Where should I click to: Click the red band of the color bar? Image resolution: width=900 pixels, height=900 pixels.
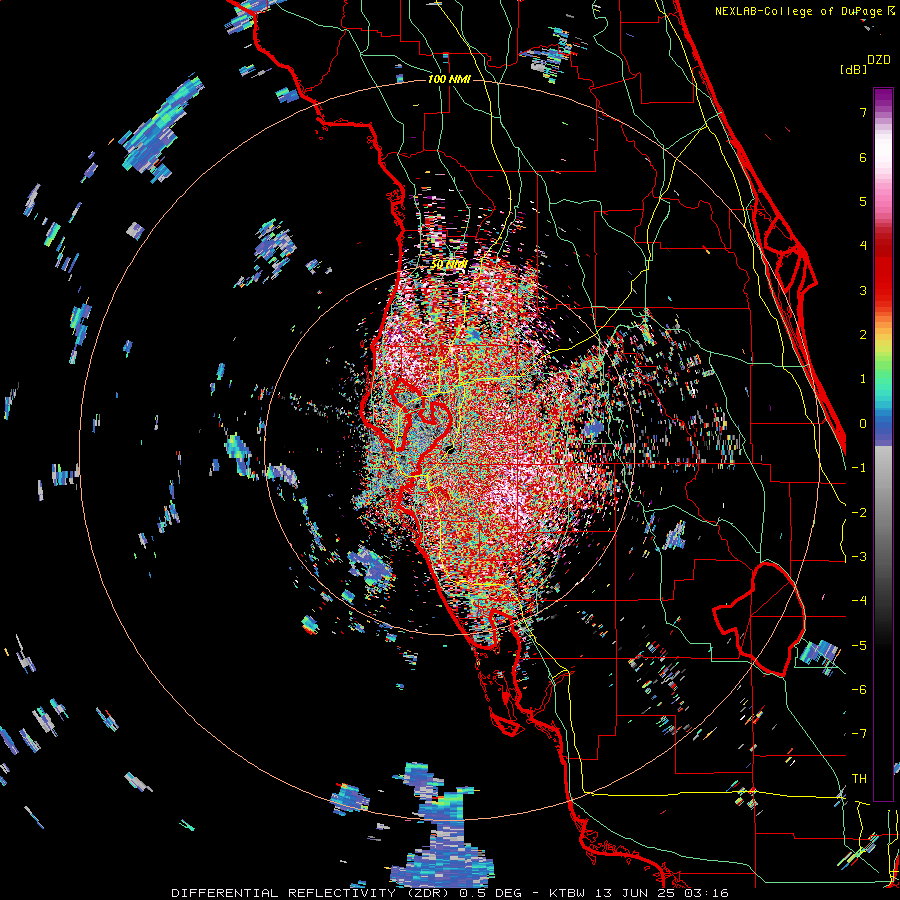tap(883, 270)
